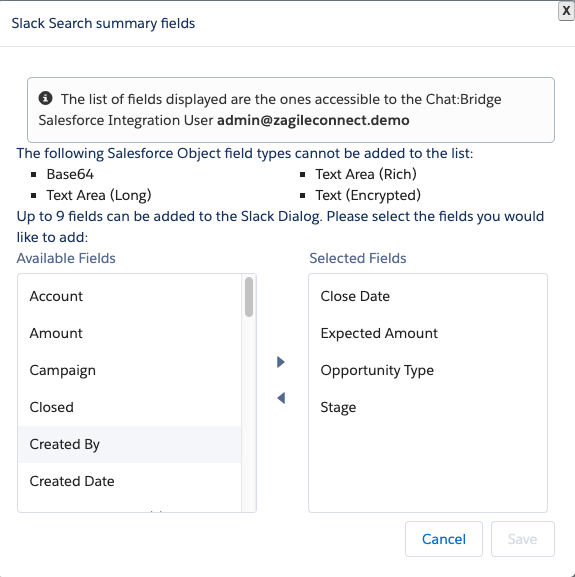The image size is (575, 577).
Task: Select Expected Amount in Selected Fields
Action: (428, 333)
